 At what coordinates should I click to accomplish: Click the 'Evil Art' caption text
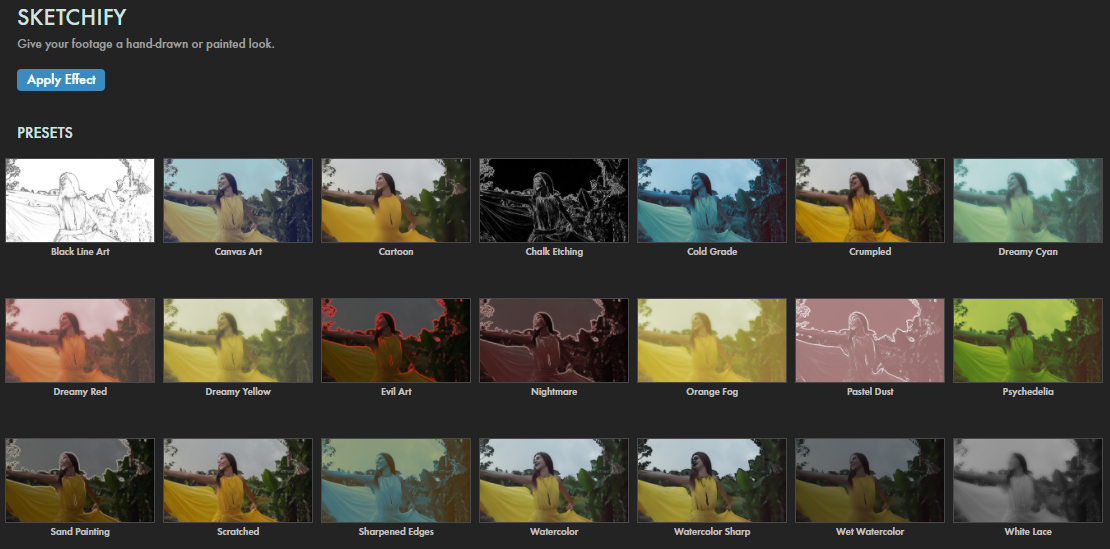pos(396,392)
